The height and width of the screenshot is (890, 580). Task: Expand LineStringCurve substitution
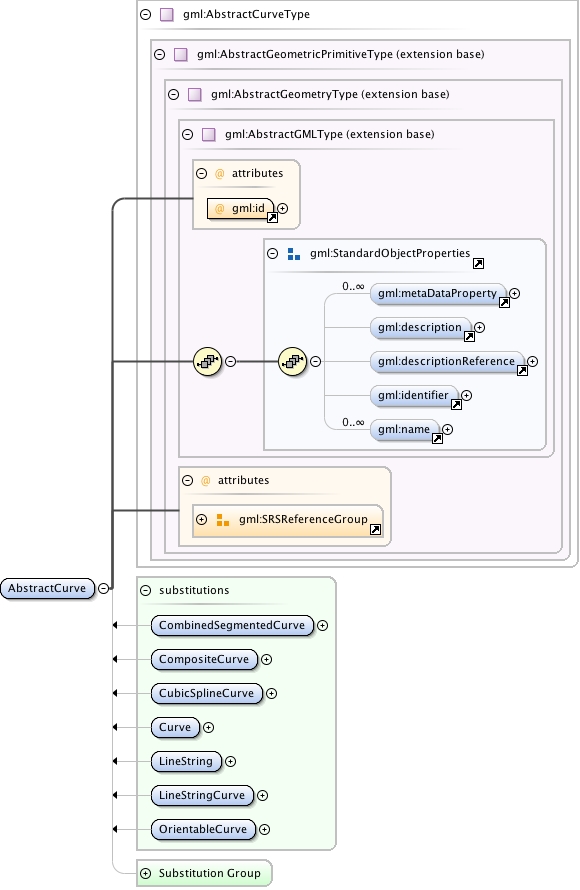click(x=262, y=796)
